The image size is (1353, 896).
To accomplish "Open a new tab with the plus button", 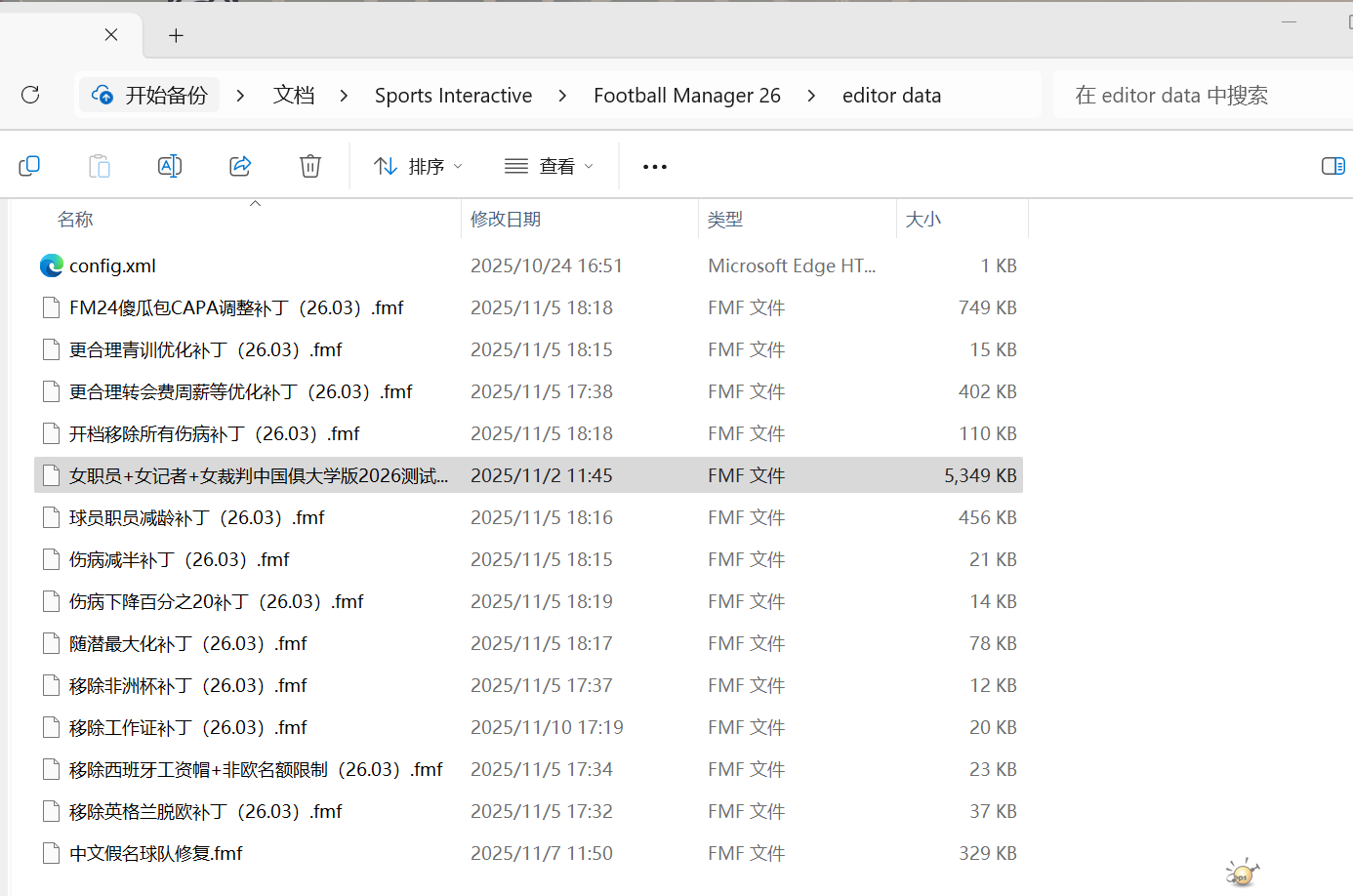I will click(176, 35).
